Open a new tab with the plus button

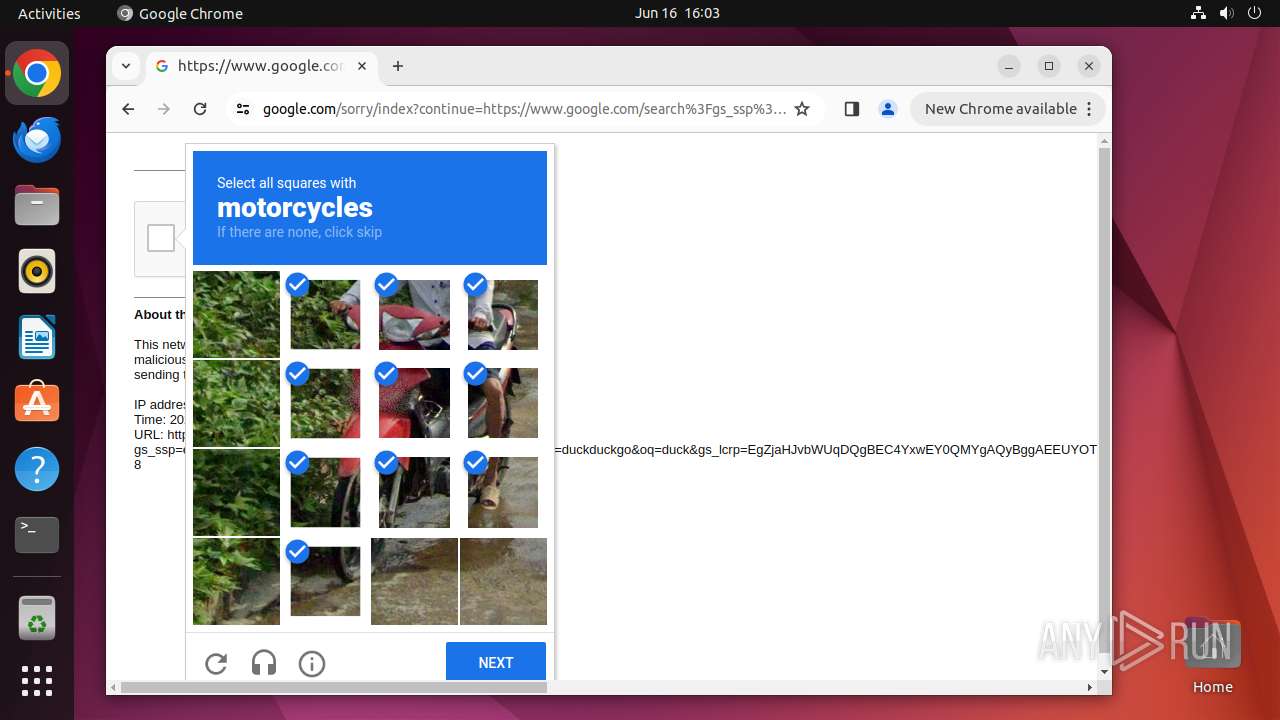click(x=398, y=66)
